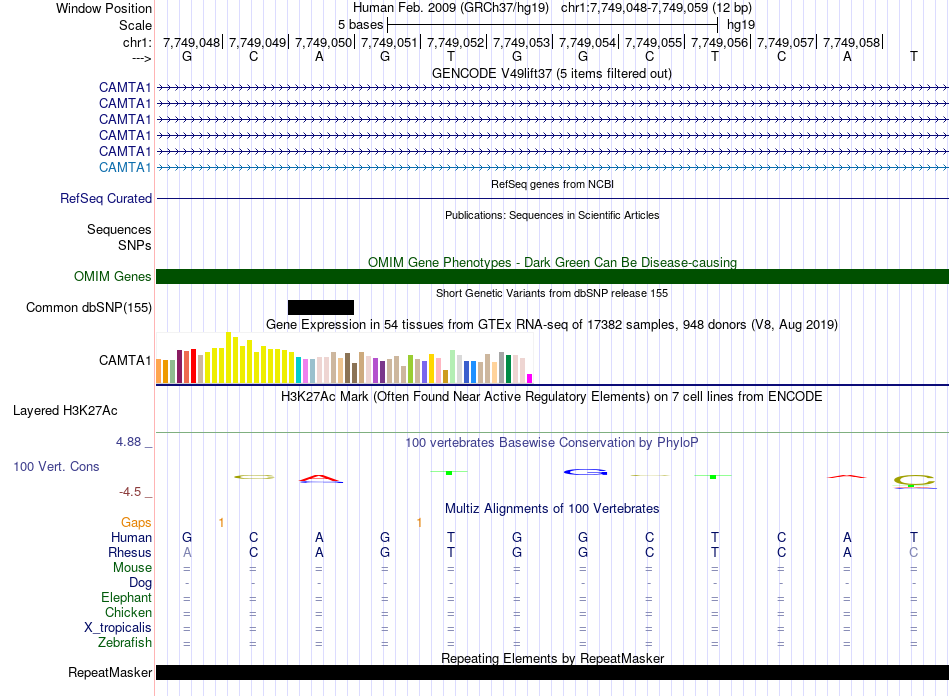Click the Common dbSNP(155) track label
Viewport: 950px width, 696px height.
pyautogui.click(x=89, y=308)
